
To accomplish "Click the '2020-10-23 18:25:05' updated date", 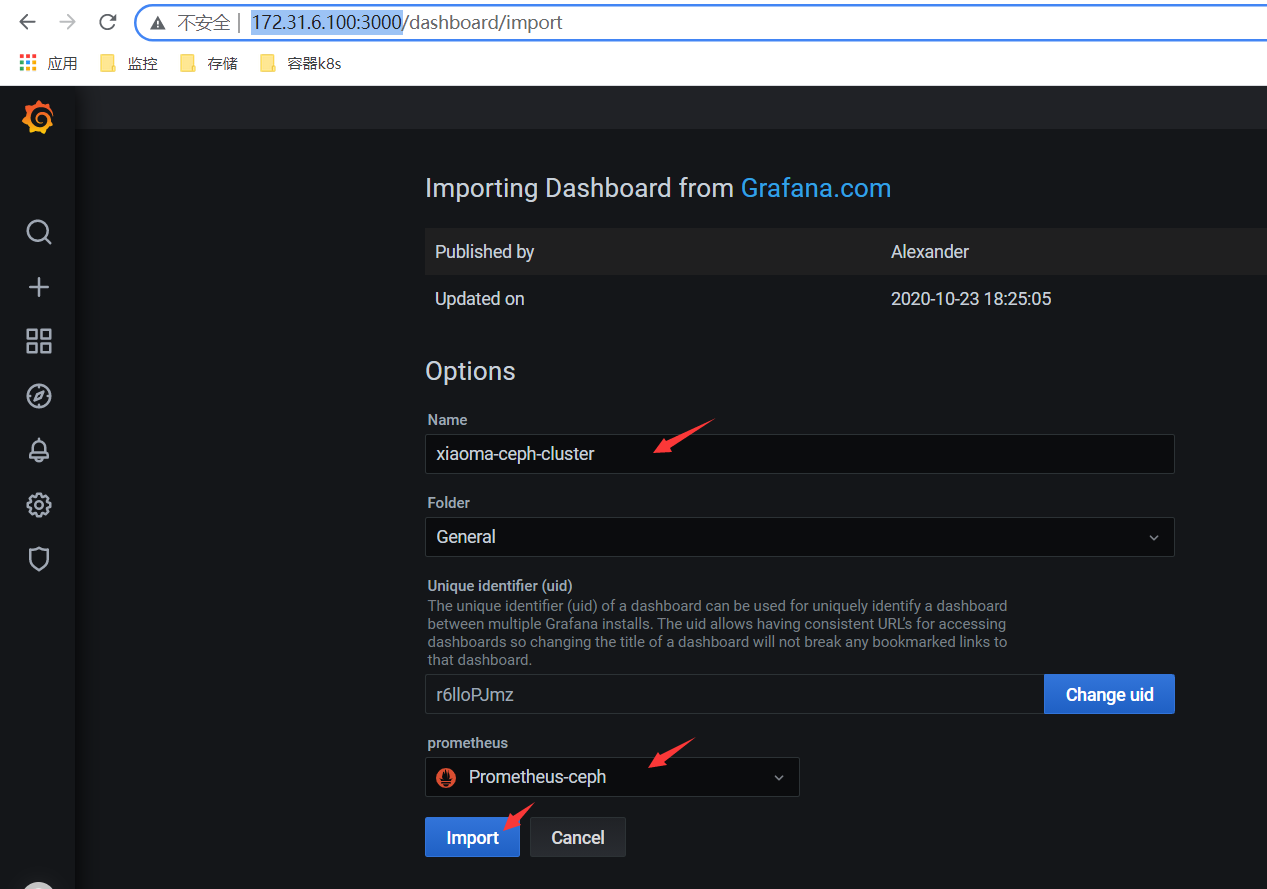I will (x=971, y=299).
